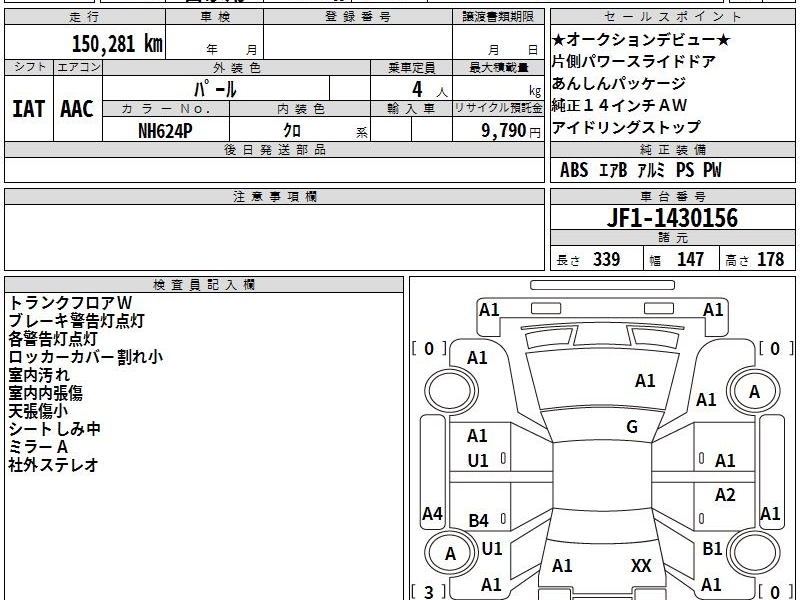The image size is (800, 600).
Task: Select the セールスポイント header
Action: [672, 17]
